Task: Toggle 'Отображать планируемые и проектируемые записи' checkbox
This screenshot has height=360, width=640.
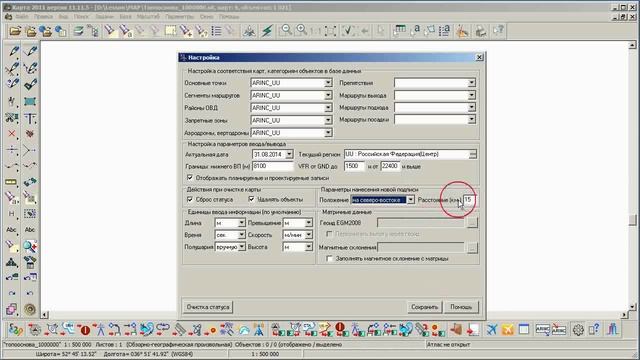Action: click(190, 178)
